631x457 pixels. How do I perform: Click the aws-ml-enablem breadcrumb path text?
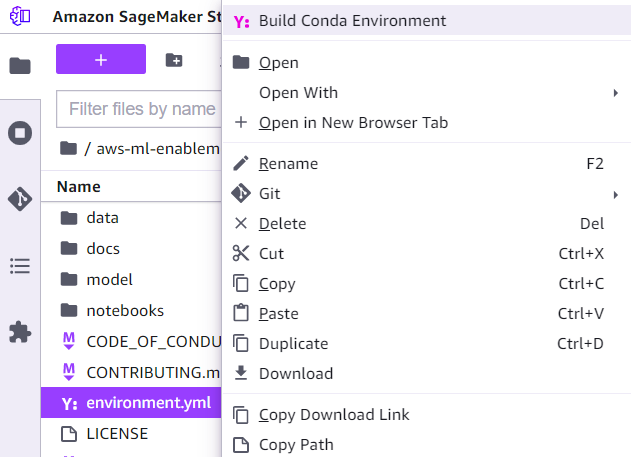(158, 149)
